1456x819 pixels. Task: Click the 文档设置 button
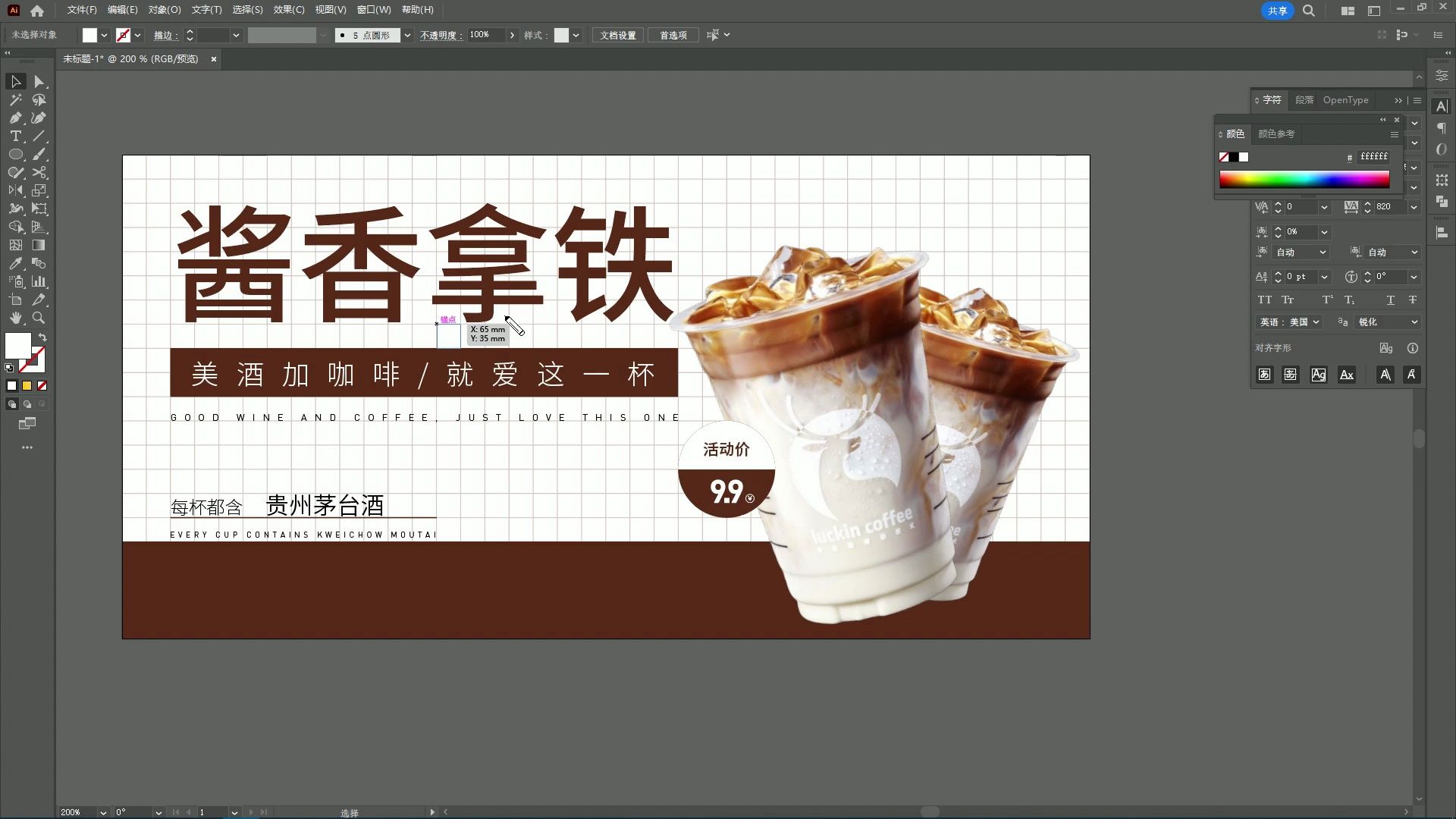coord(618,35)
